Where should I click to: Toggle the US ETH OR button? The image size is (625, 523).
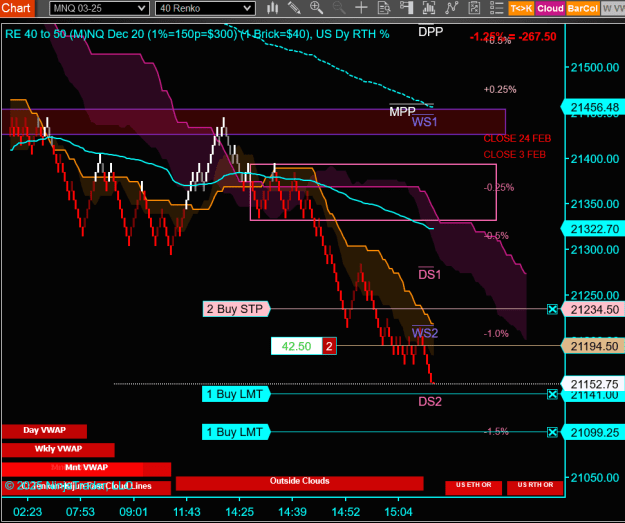pyautogui.click(x=474, y=488)
